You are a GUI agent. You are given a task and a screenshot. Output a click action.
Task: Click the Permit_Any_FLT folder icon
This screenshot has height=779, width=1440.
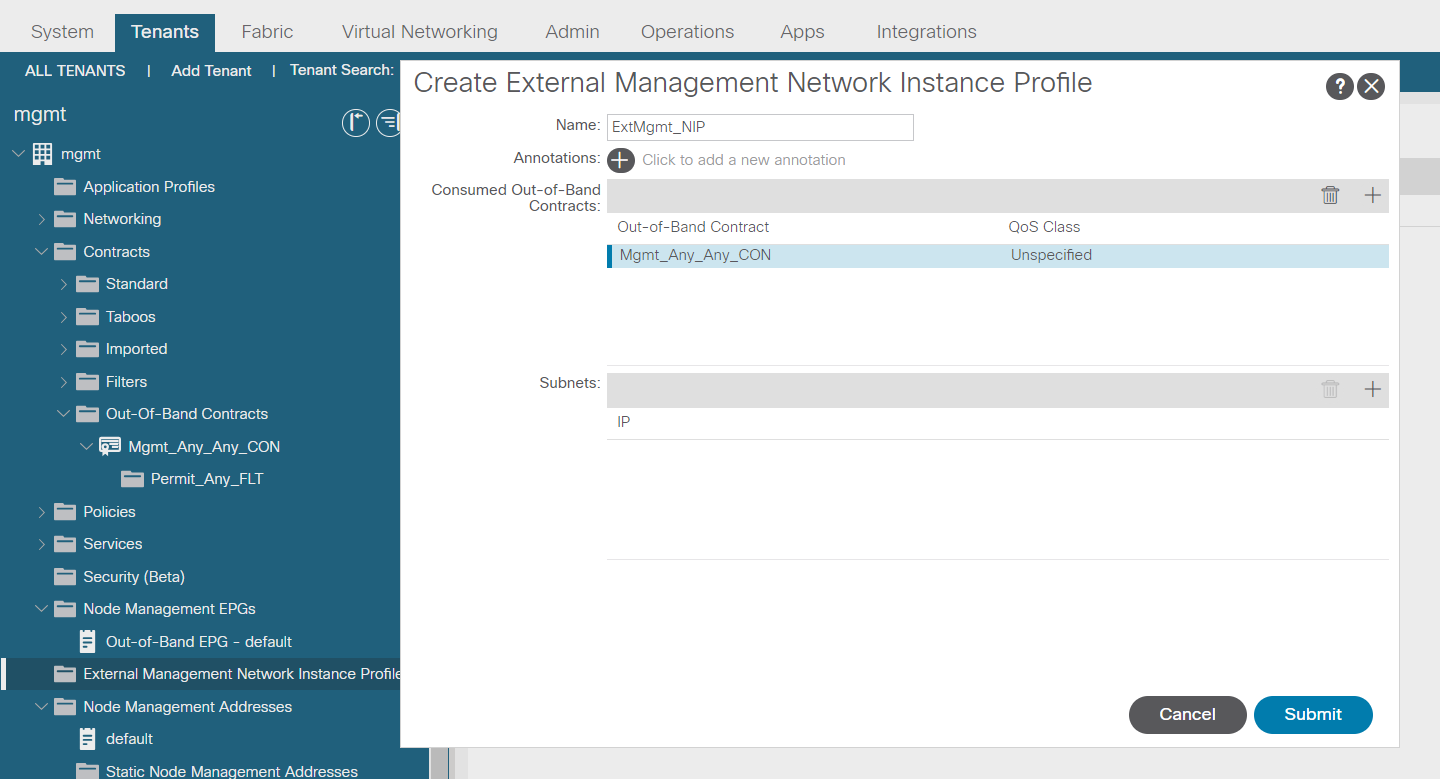coord(133,479)
